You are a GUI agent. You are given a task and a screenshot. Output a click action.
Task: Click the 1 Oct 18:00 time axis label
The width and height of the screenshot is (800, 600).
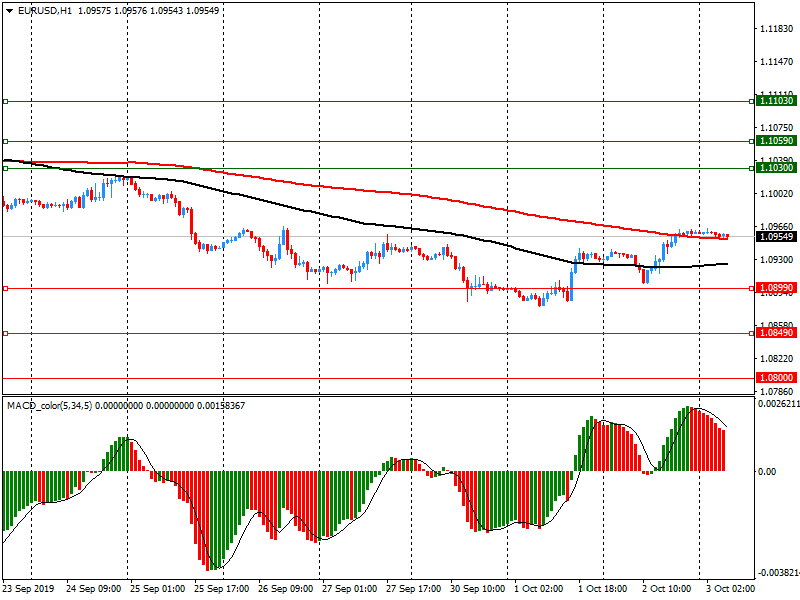tap(603, 588)
